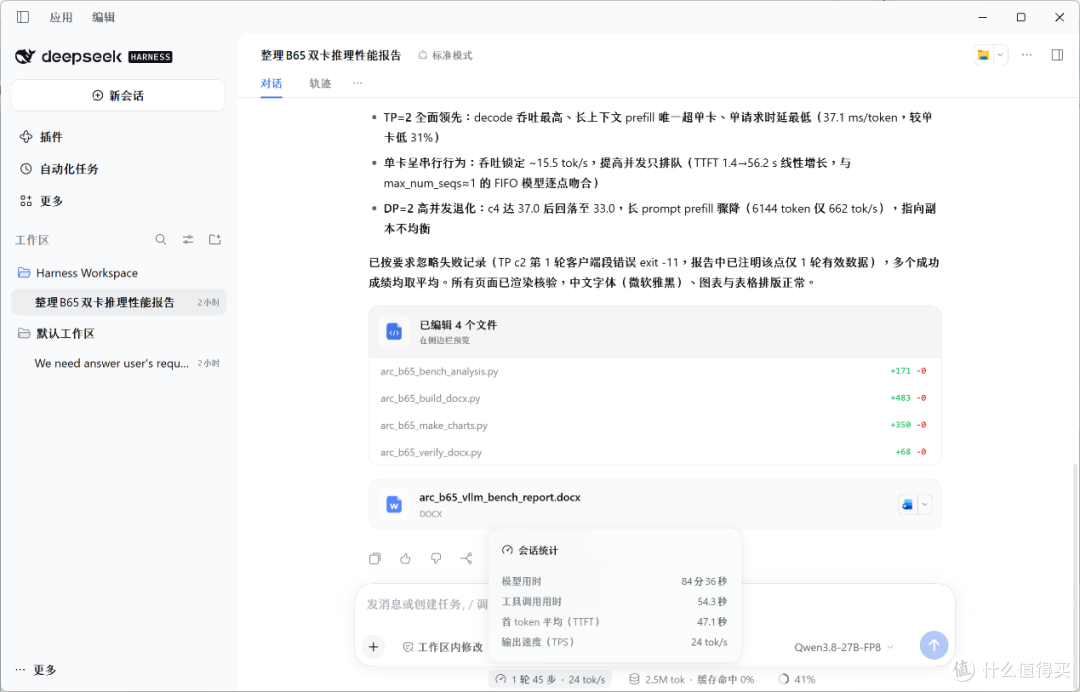
Task: Open workspace filter settings icon
Action: pos(187,240)
